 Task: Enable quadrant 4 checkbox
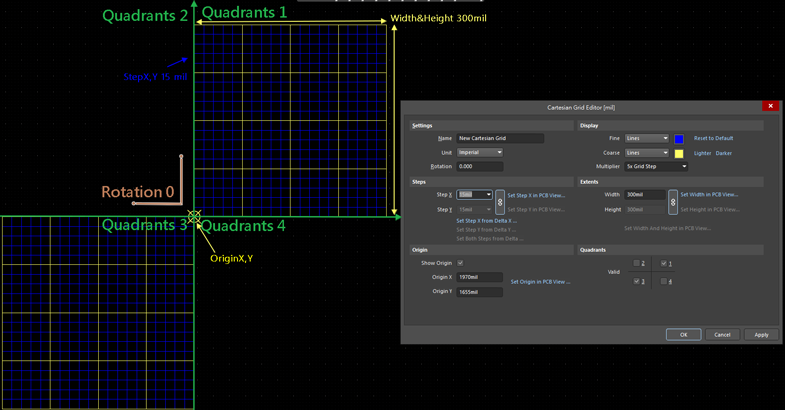click(x=664, y=282)
